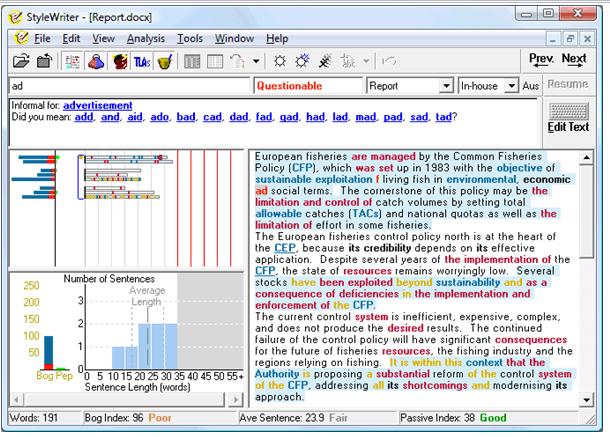Click the spark wand toolbar icon
610x437 pixels.
(x=325, y=61)
